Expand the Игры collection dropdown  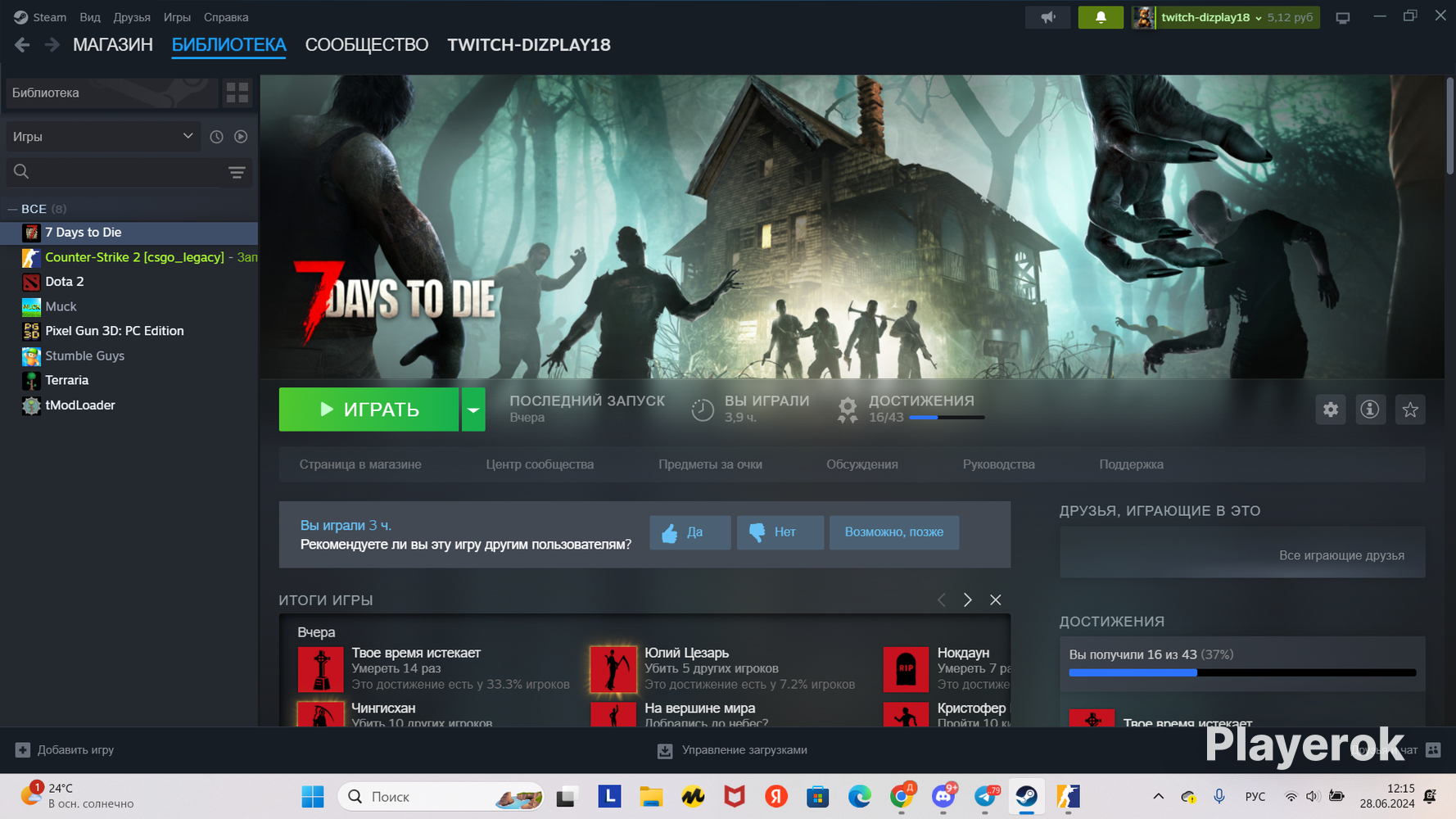[x=103, y=137]
